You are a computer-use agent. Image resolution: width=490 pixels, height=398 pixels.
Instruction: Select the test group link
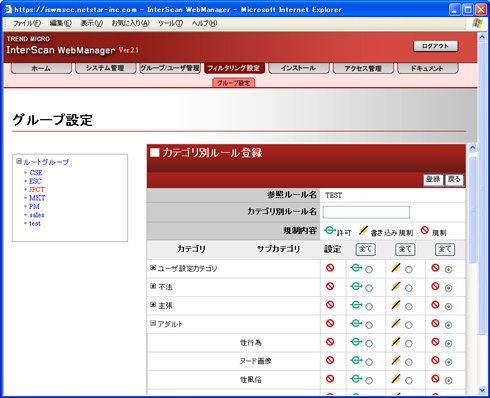coord(35,224)
